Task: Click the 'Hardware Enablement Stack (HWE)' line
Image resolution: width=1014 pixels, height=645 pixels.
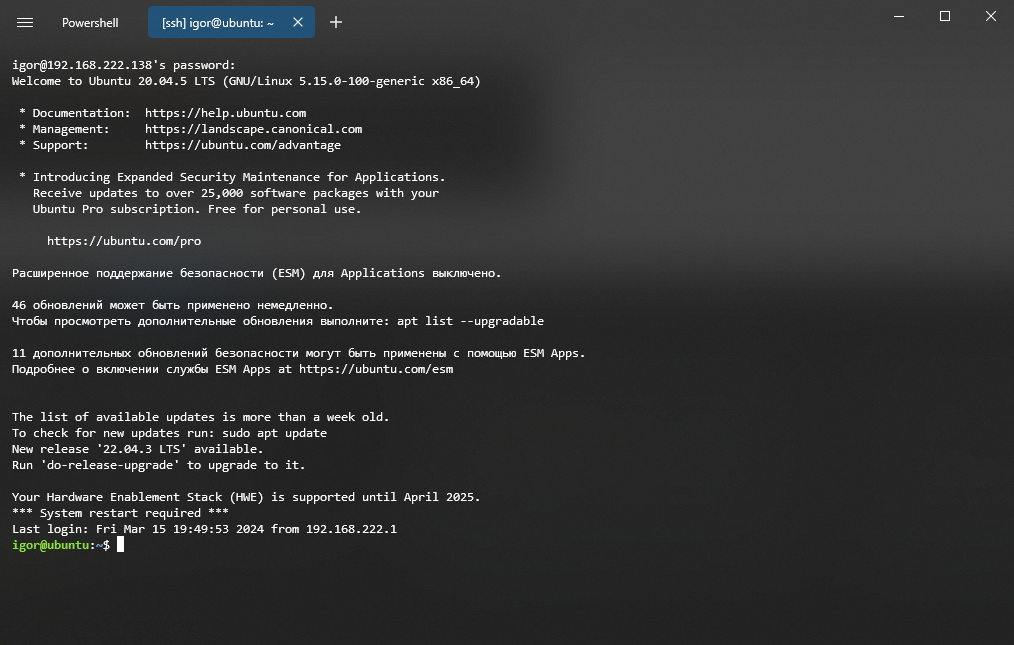Action: 246,497
